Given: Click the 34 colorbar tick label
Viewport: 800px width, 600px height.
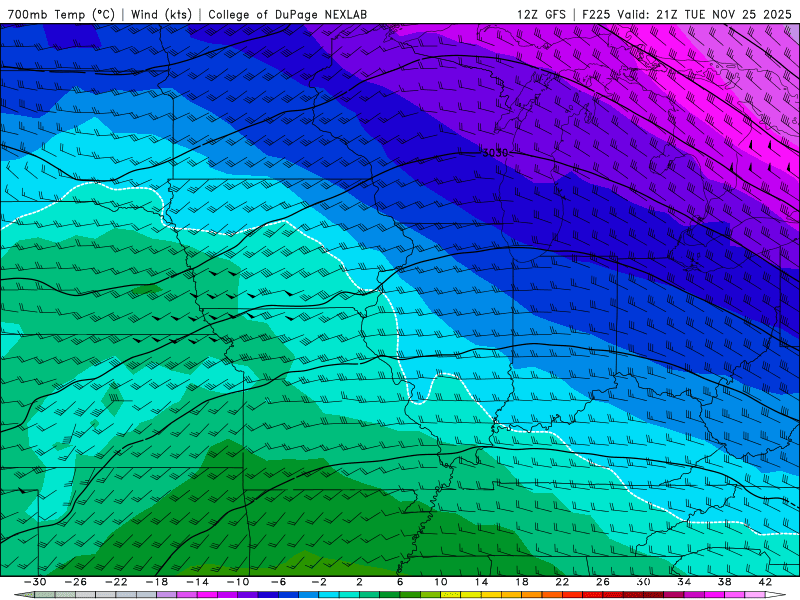Looking at the screenshot, I should tap(684, 582).
